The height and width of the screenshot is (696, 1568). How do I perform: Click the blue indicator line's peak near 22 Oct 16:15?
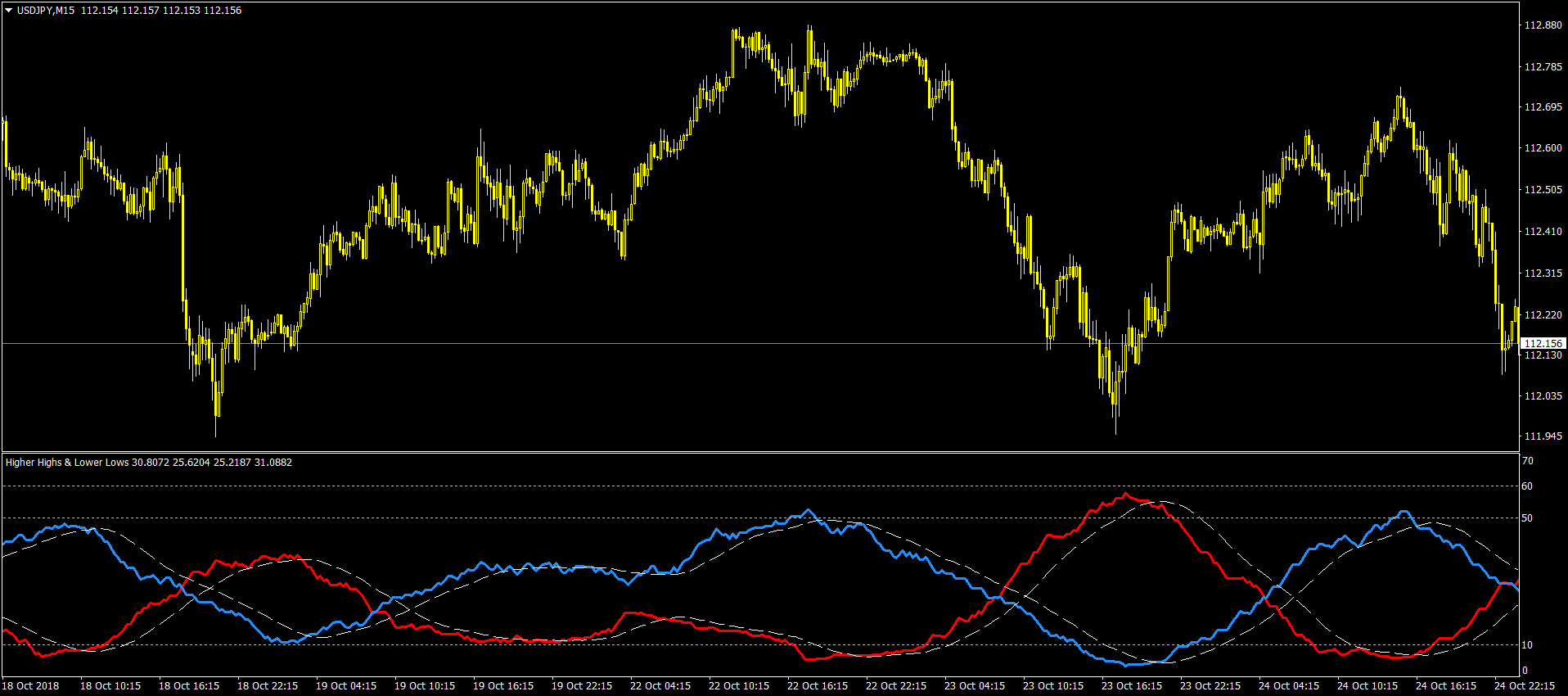point(809,511)
